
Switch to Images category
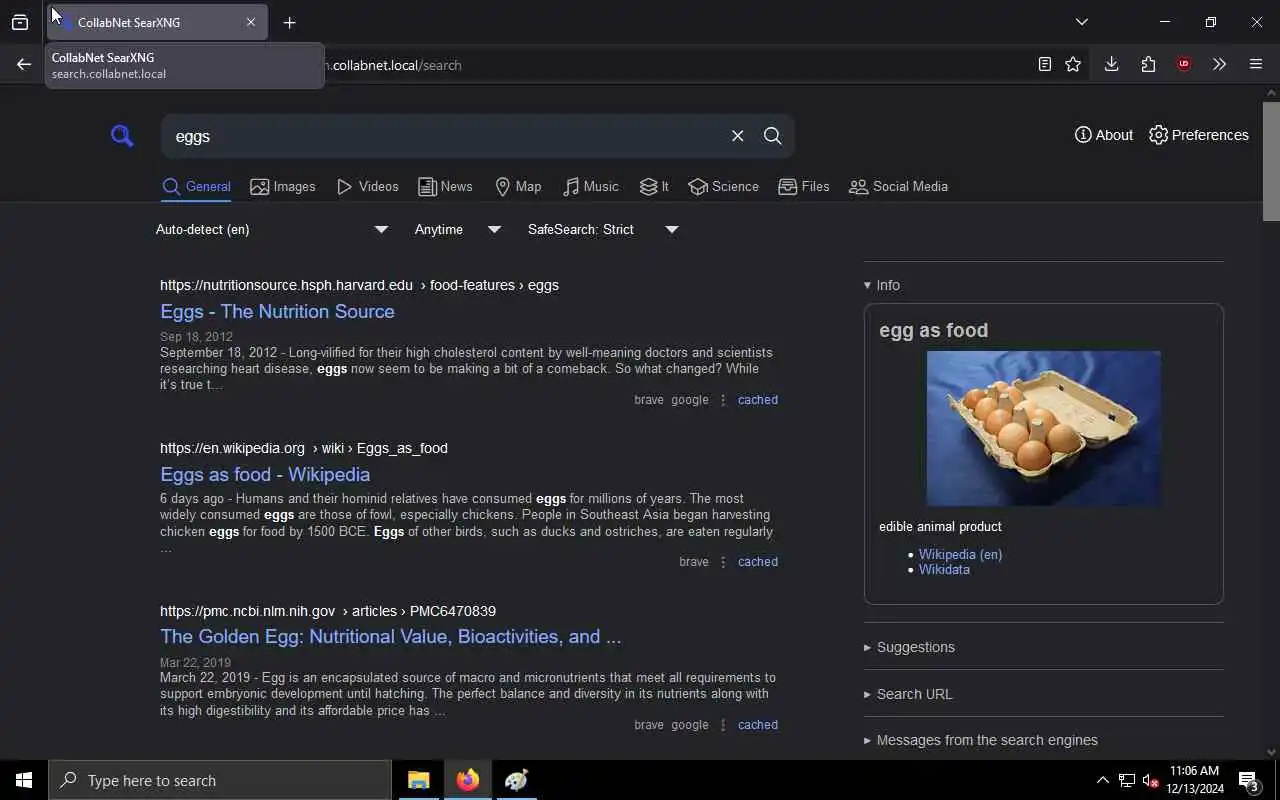(283, 187)
